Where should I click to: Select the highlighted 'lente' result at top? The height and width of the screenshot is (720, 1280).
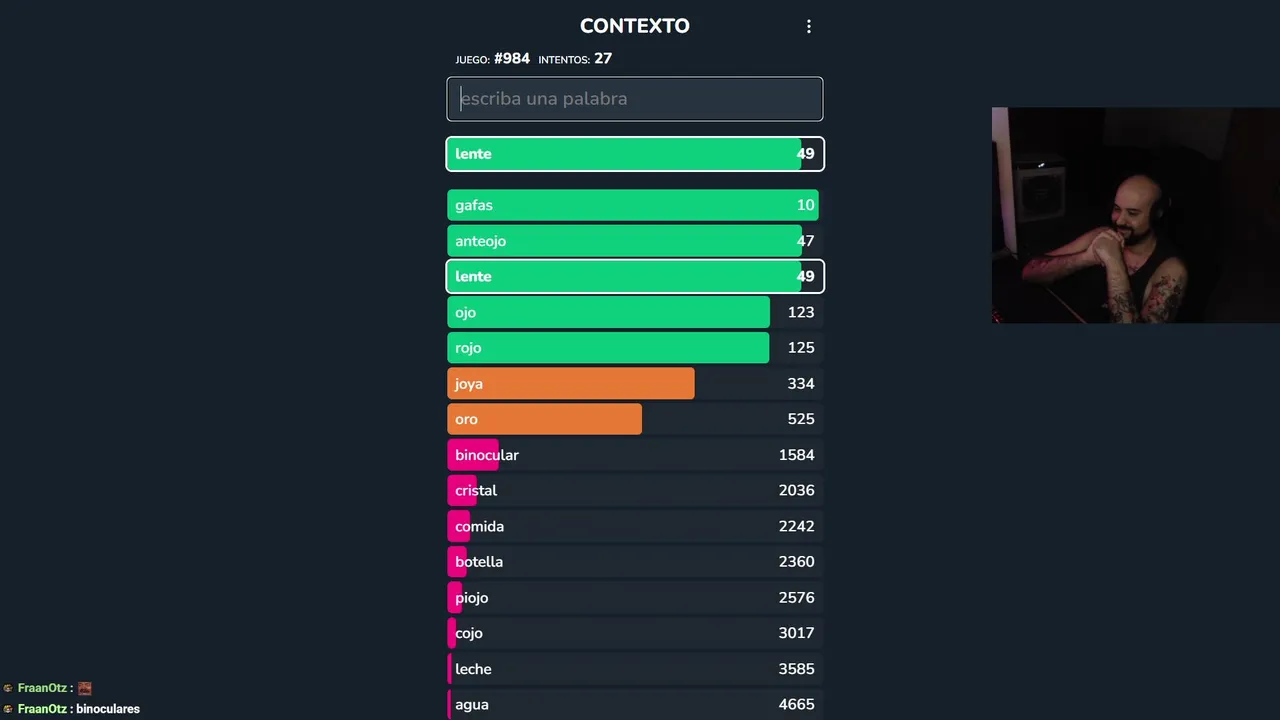pyautogui.click(x=634, y=154)
